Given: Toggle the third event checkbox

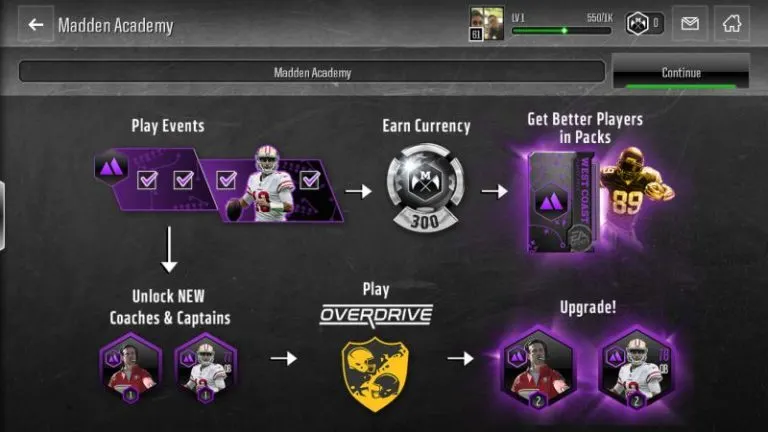Looking at the screenshot, I should click(x=226, y=180).
